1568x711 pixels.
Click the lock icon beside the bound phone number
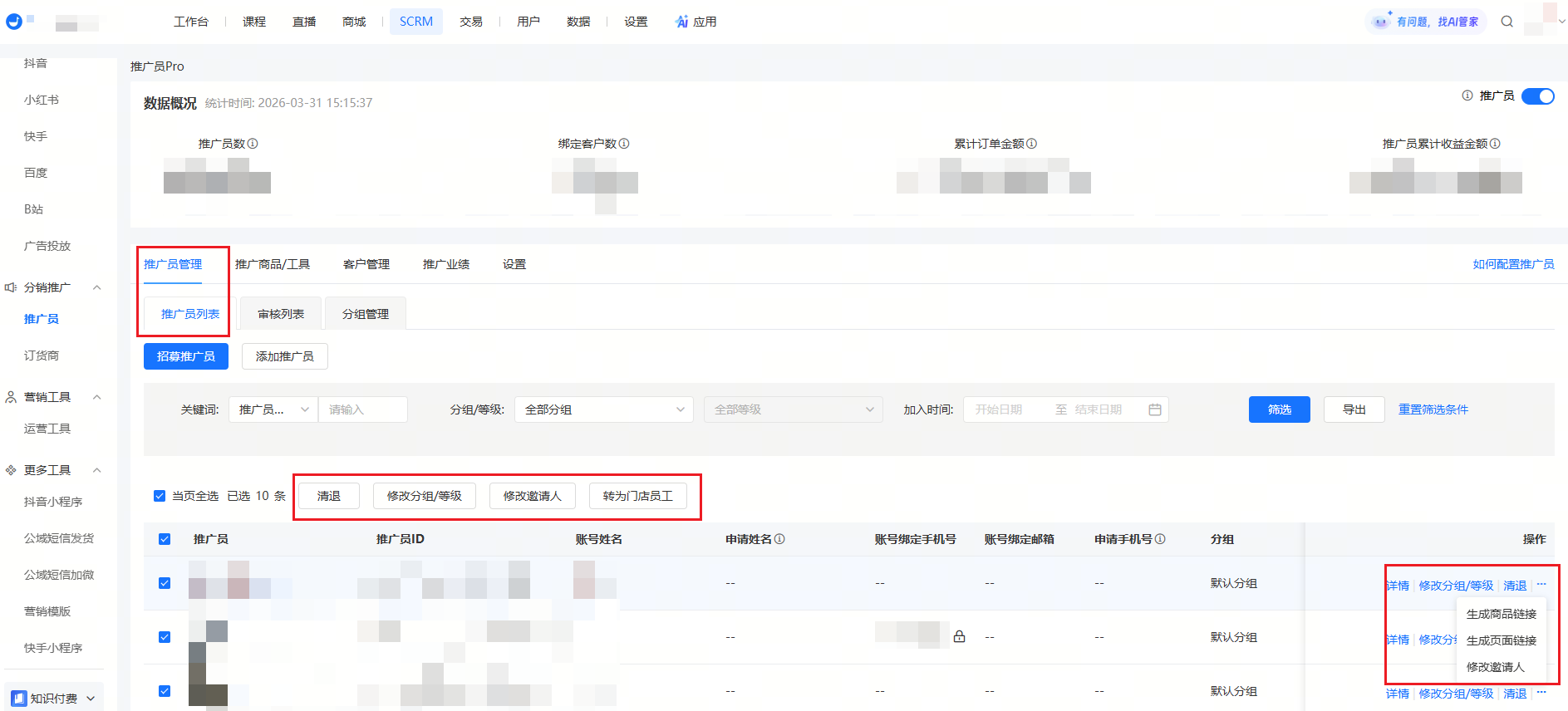pyautogui.click(x=960, y=637)
